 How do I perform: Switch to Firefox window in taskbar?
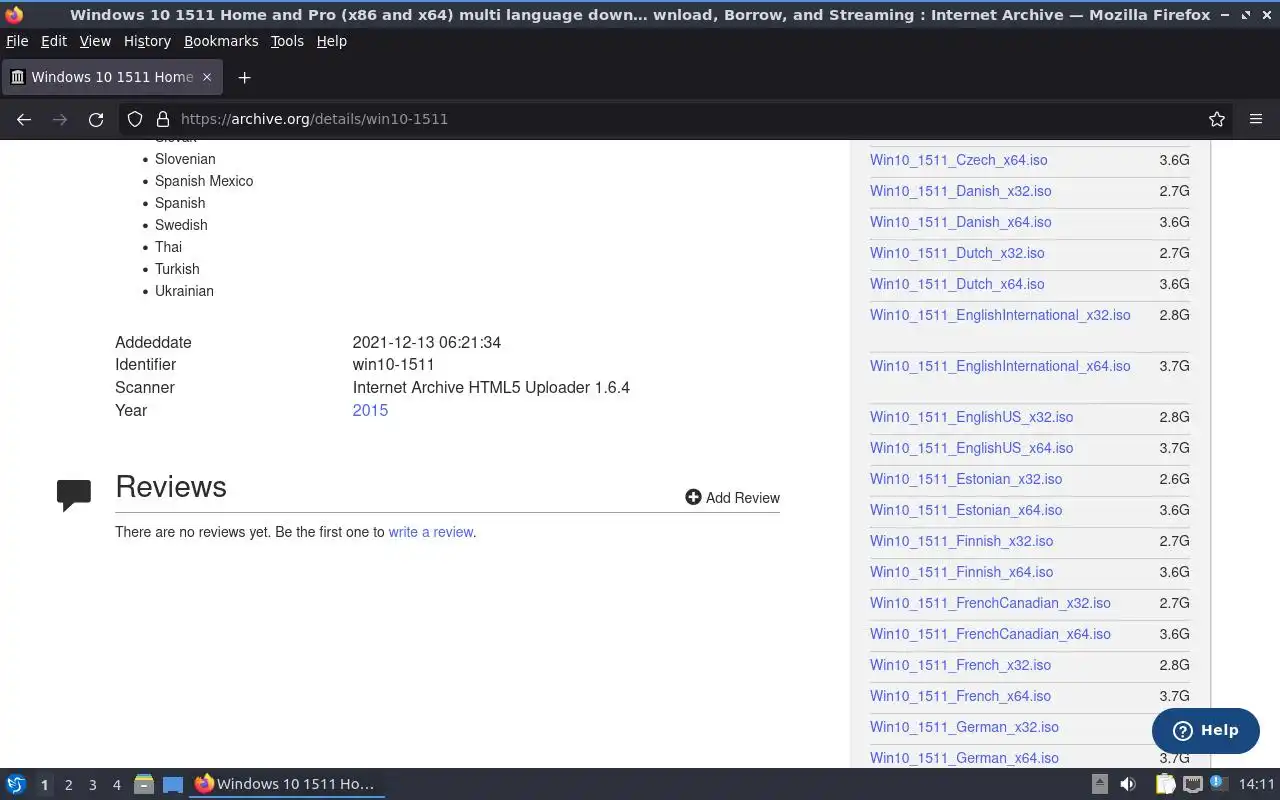pyautogui.click(x=288, y=784)
